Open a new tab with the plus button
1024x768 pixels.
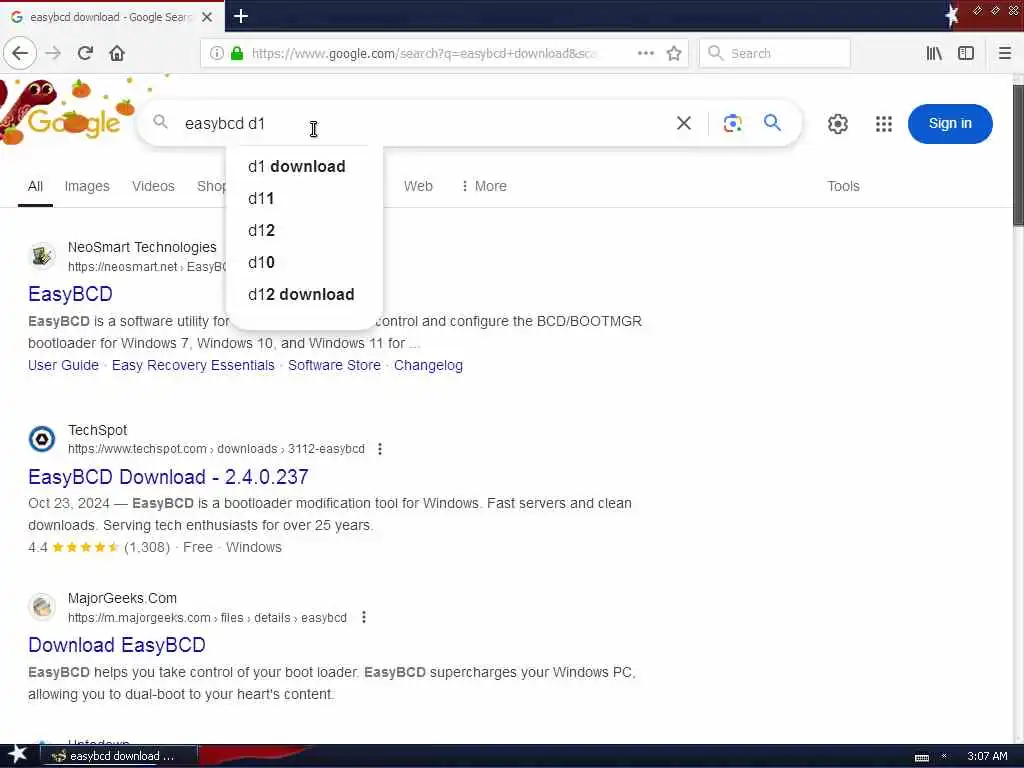pyautogui.click(x=241, y=16)
